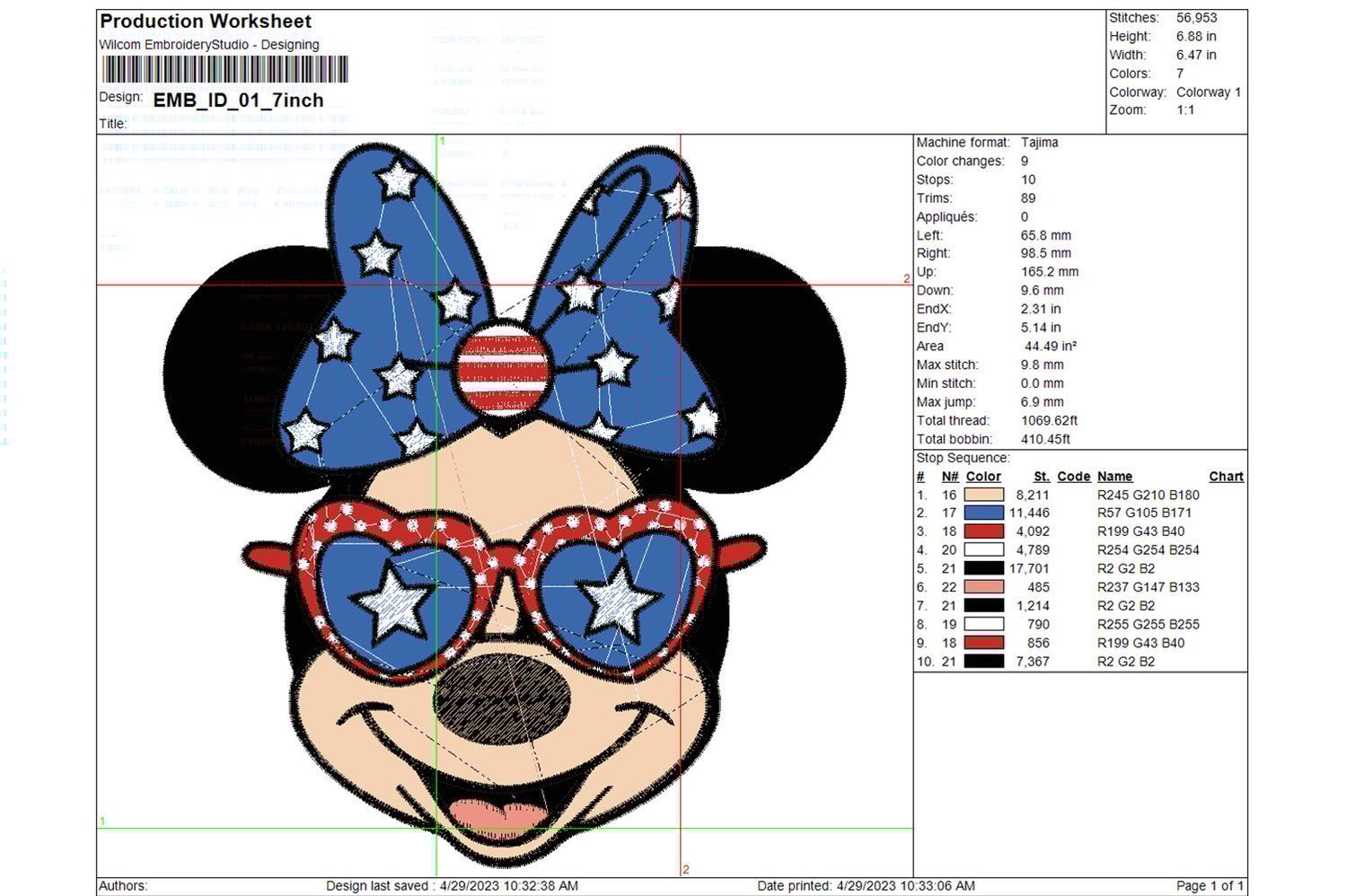Click the Color changes value '9'

(1025, 162)
